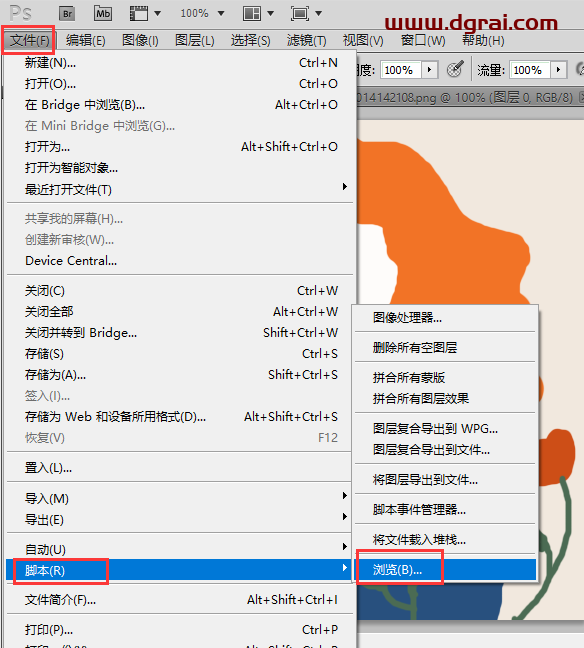Select 图层复合导出到文件...

pyautogui.click(x=445, y=450)
